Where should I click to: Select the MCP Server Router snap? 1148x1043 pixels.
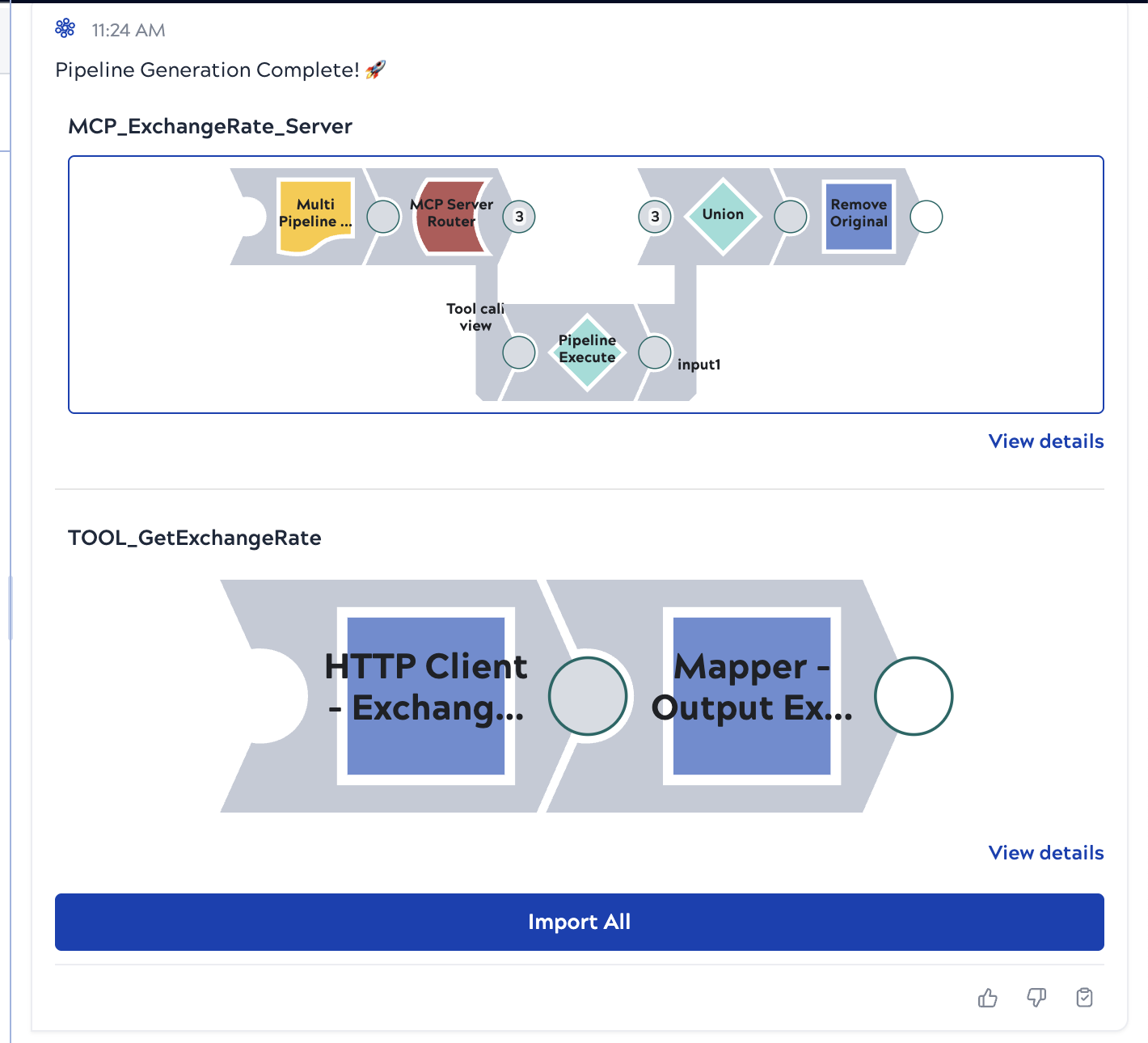pos(451,216)
